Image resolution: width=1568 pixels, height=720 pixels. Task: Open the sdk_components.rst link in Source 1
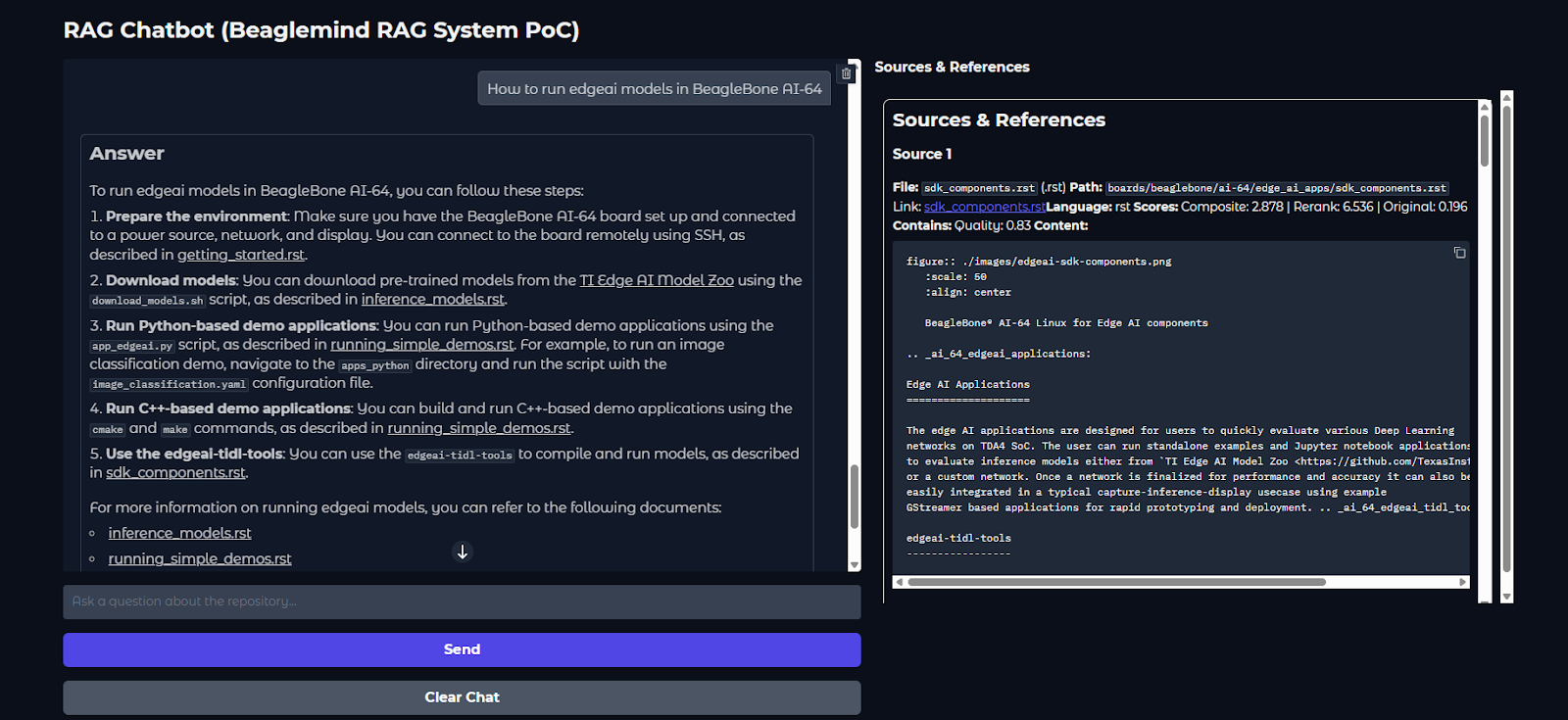pos(984,207)
